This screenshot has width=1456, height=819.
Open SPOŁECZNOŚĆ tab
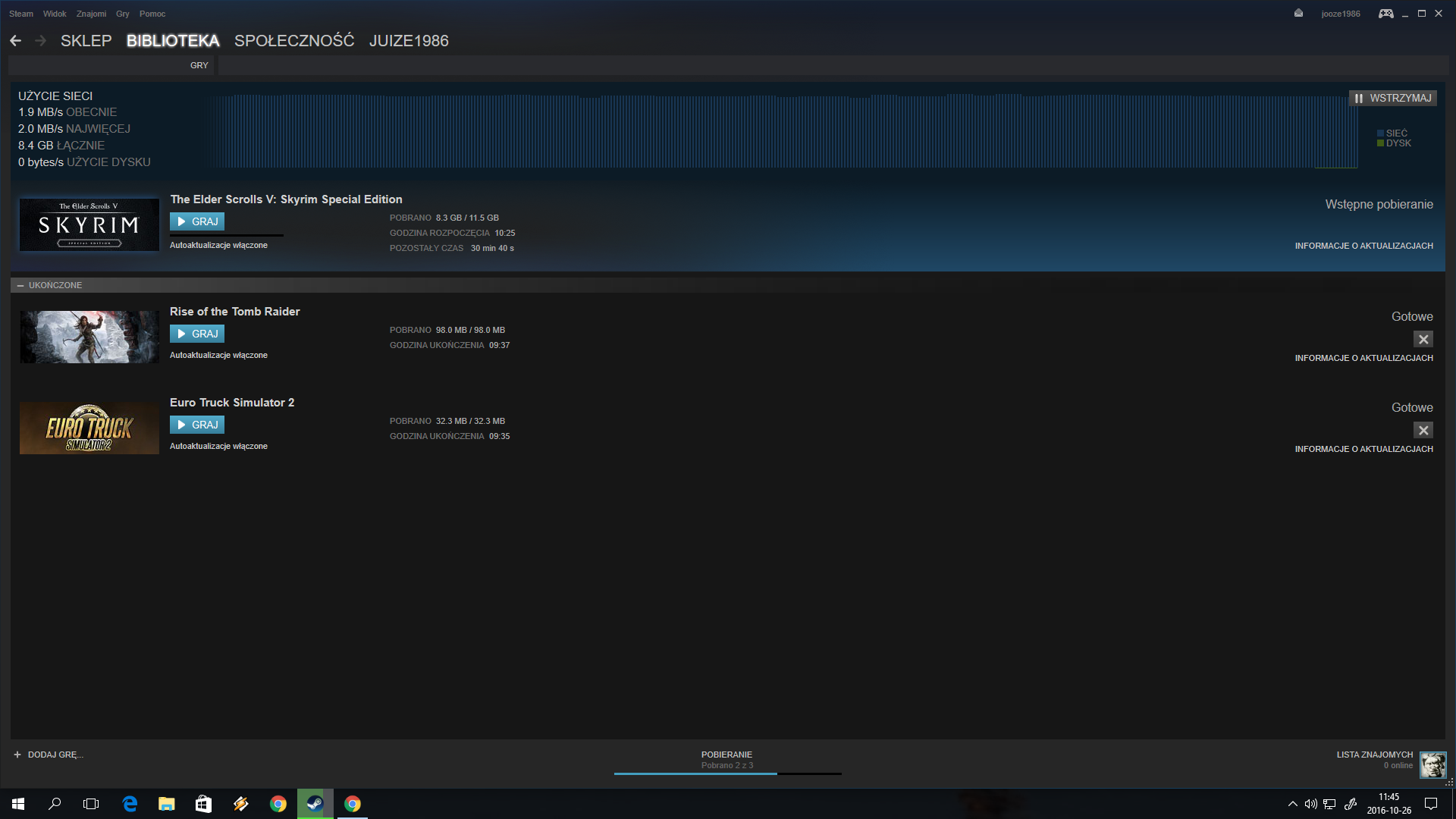point(294,41)
